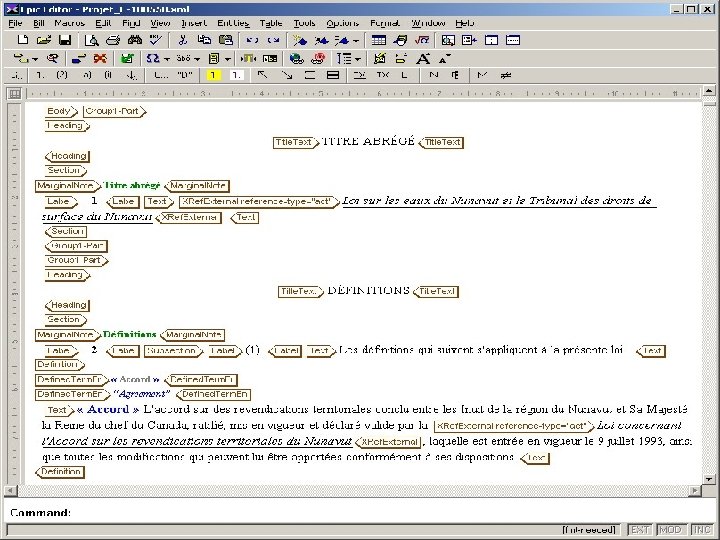Click the split-window view icon
The image size is (720, 540).
click(x=491, y=40)
